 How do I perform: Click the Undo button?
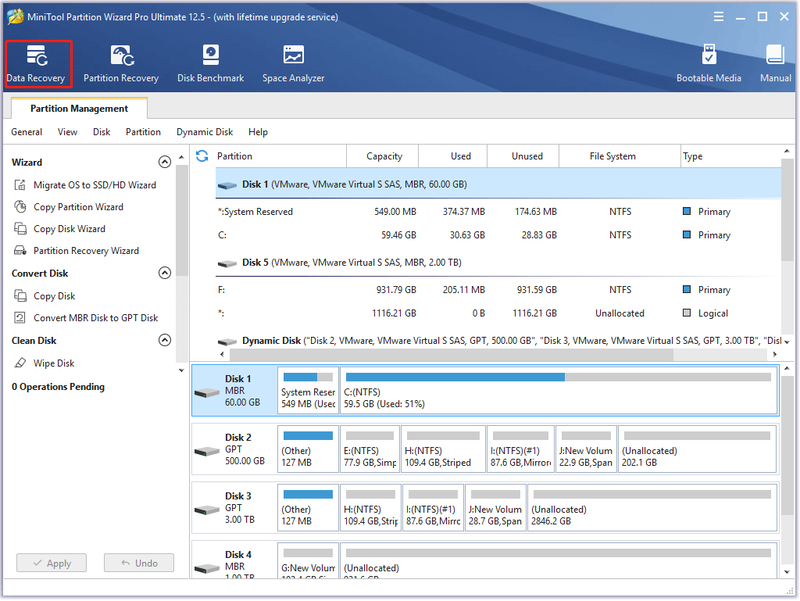139,563
